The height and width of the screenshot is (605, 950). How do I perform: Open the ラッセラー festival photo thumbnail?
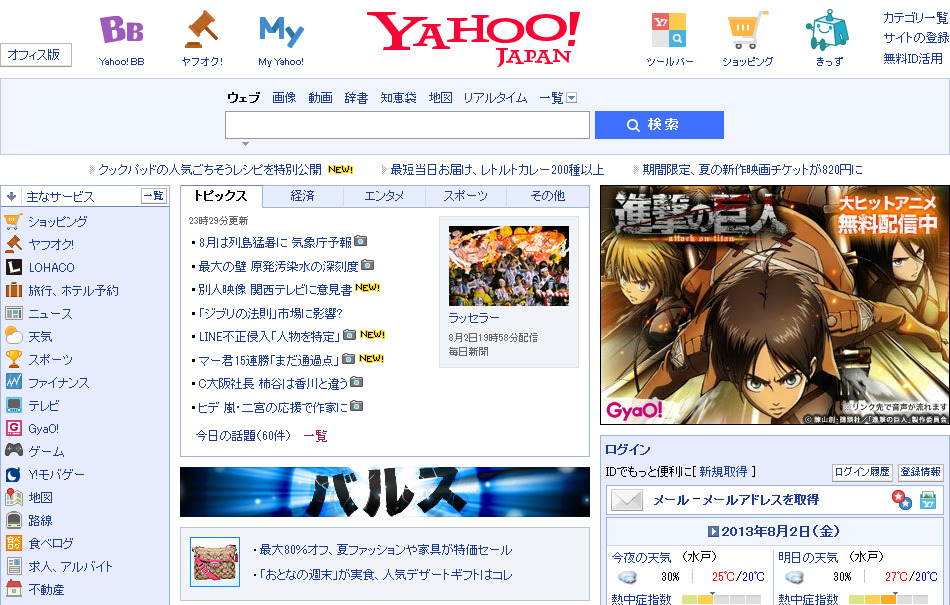tap(508, 265)
